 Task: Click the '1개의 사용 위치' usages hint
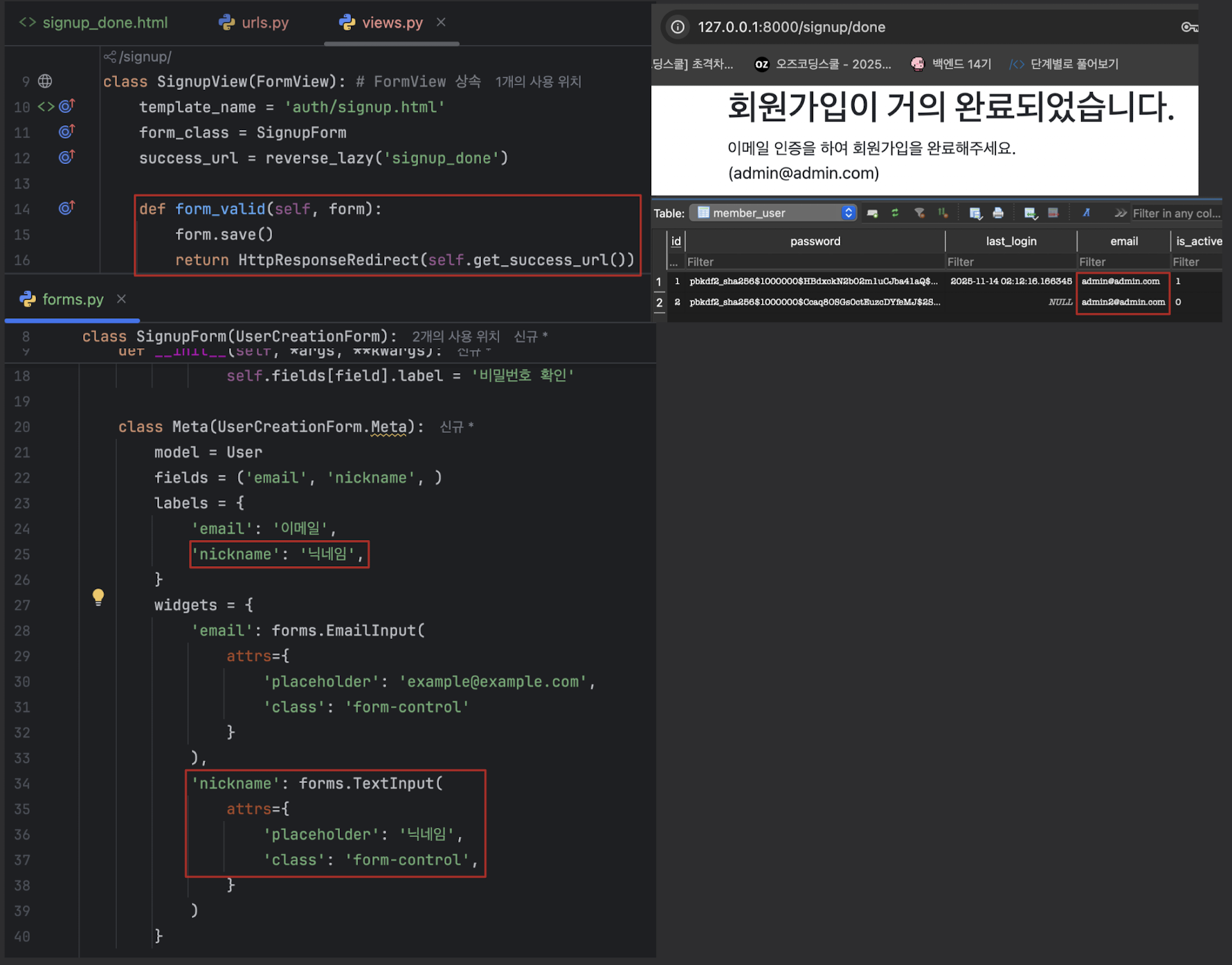[538, 82]
